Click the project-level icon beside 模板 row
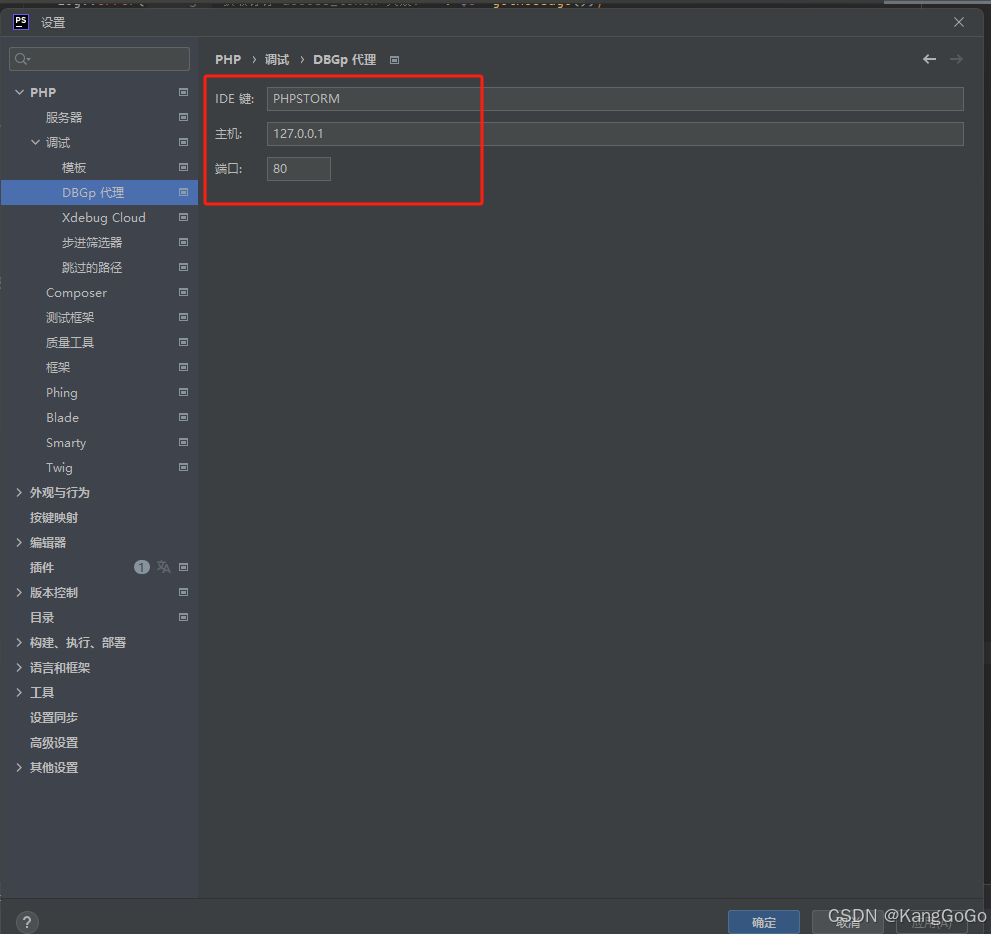This screenshot has width=991, height=934. pyautogui.click(x=183, y=167)
